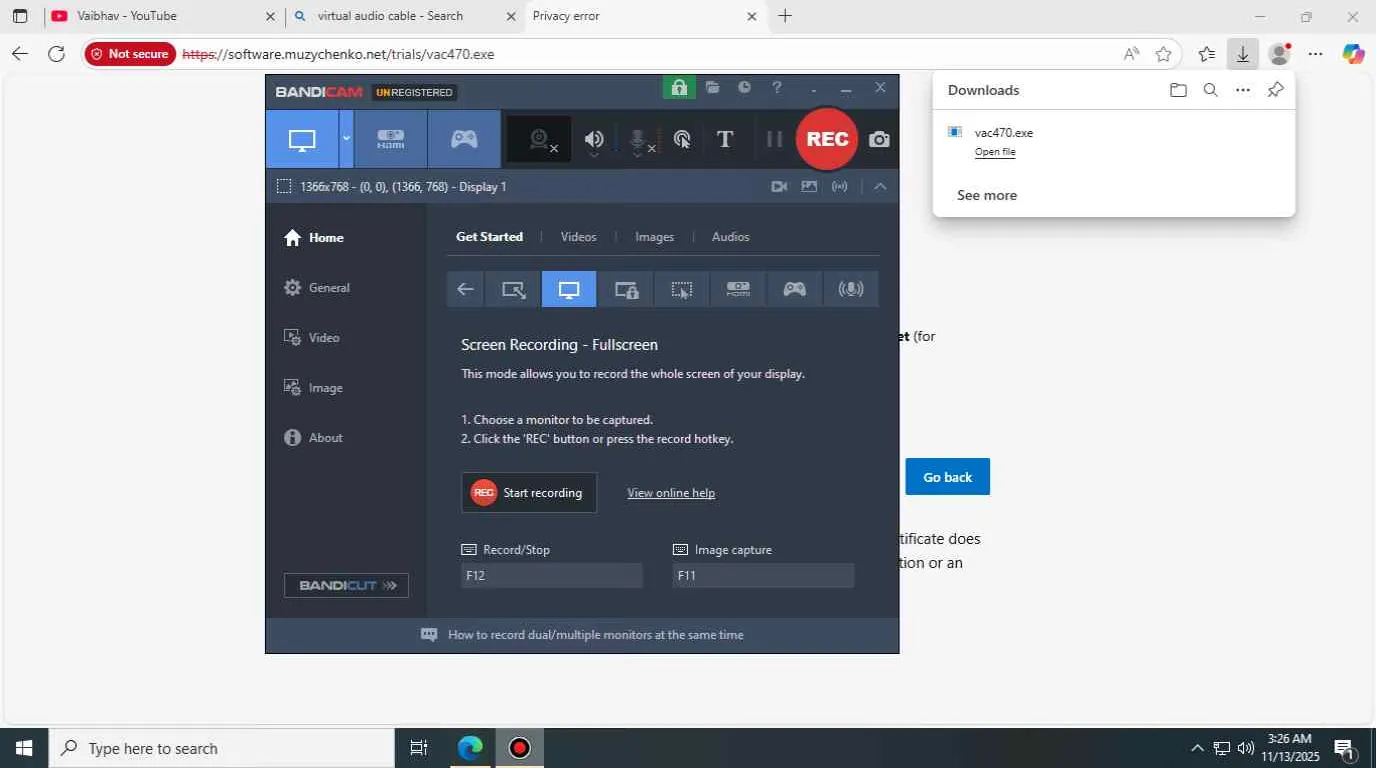
Task: Click the image icon in Bandicam status bar
Action: [x=809, y=186]
